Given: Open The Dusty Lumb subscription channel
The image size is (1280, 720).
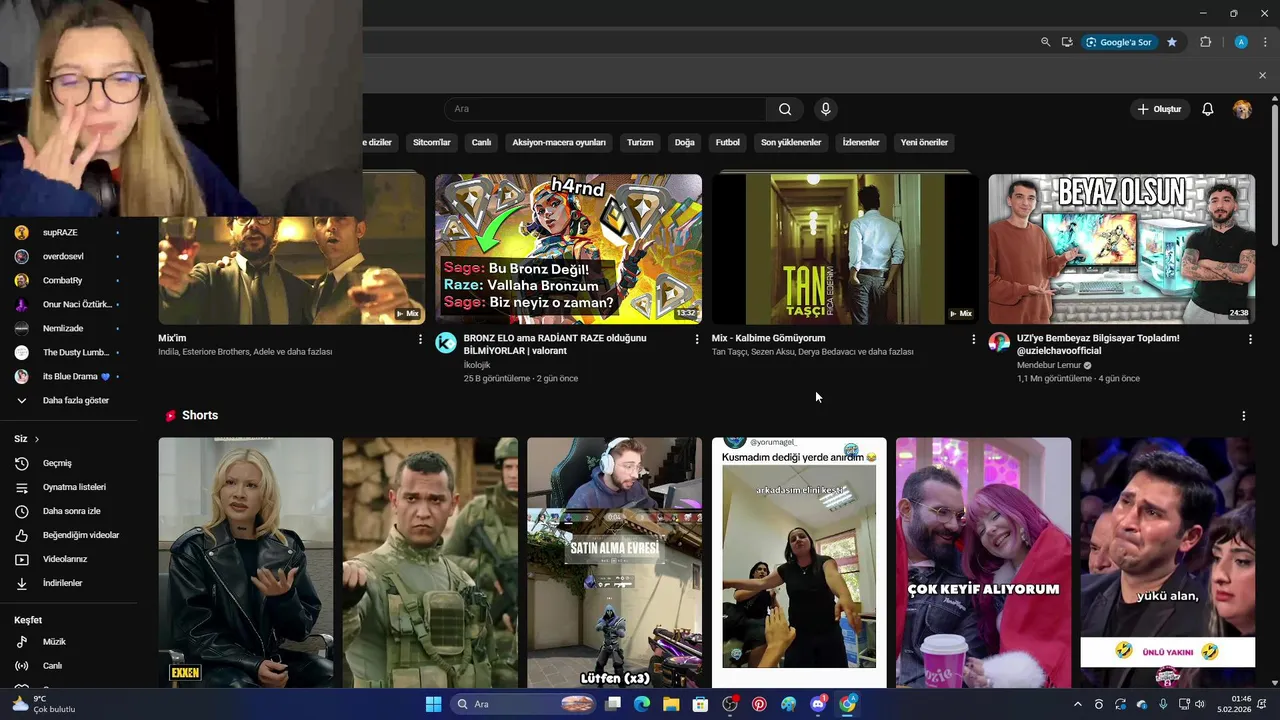Looking at the screenshot, I should click(68, 352).
